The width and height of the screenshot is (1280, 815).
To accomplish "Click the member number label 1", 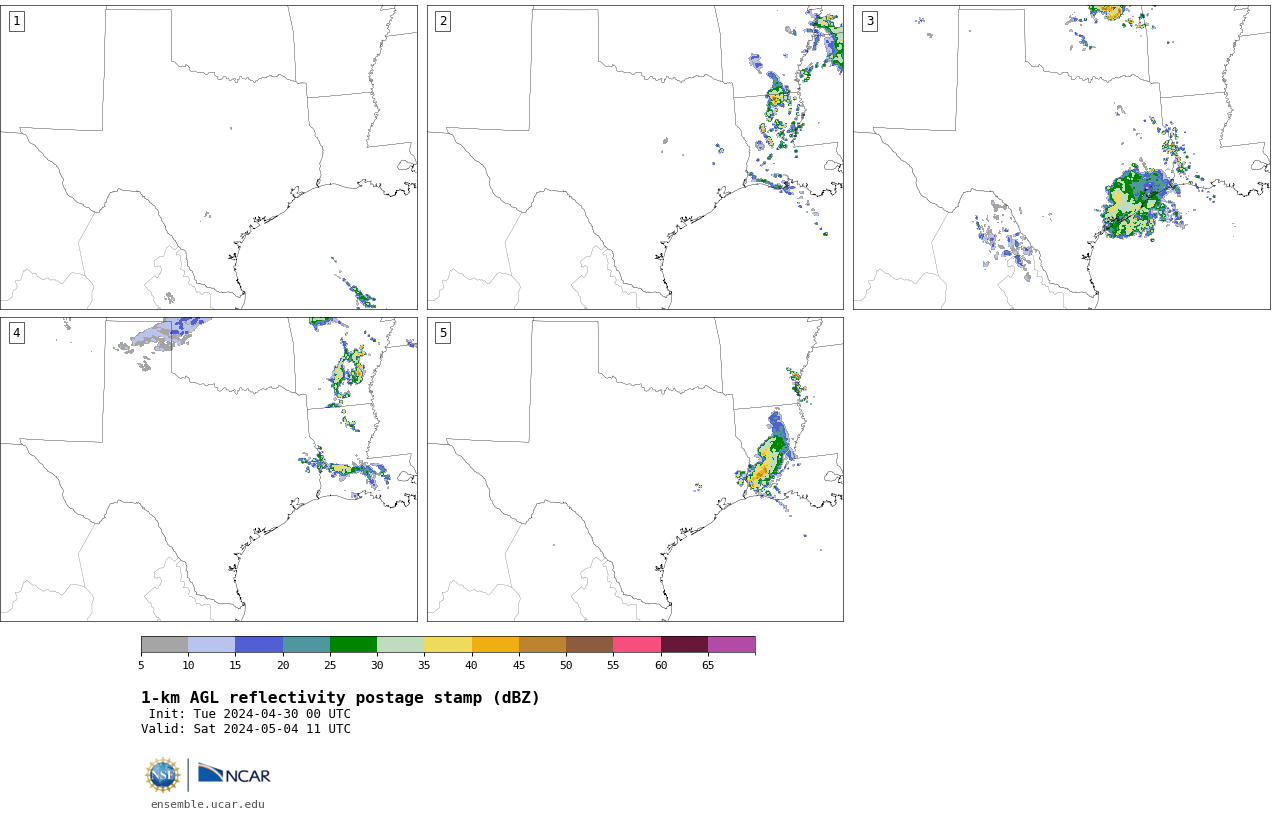I will (x=16, y=21).
